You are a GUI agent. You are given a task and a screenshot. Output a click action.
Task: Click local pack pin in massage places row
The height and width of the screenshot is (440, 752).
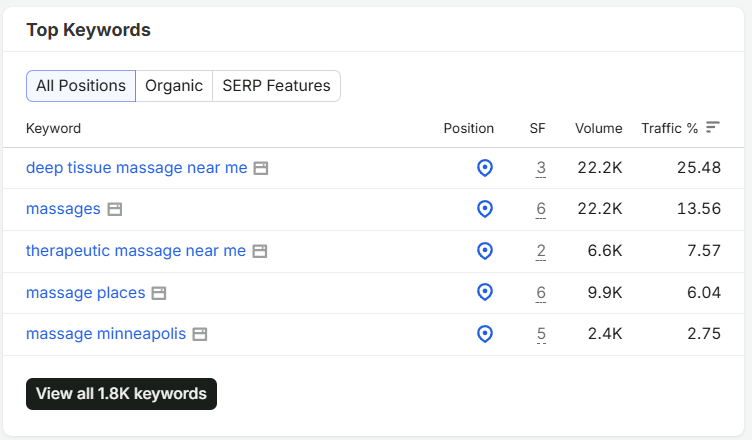tap(485, 292)
